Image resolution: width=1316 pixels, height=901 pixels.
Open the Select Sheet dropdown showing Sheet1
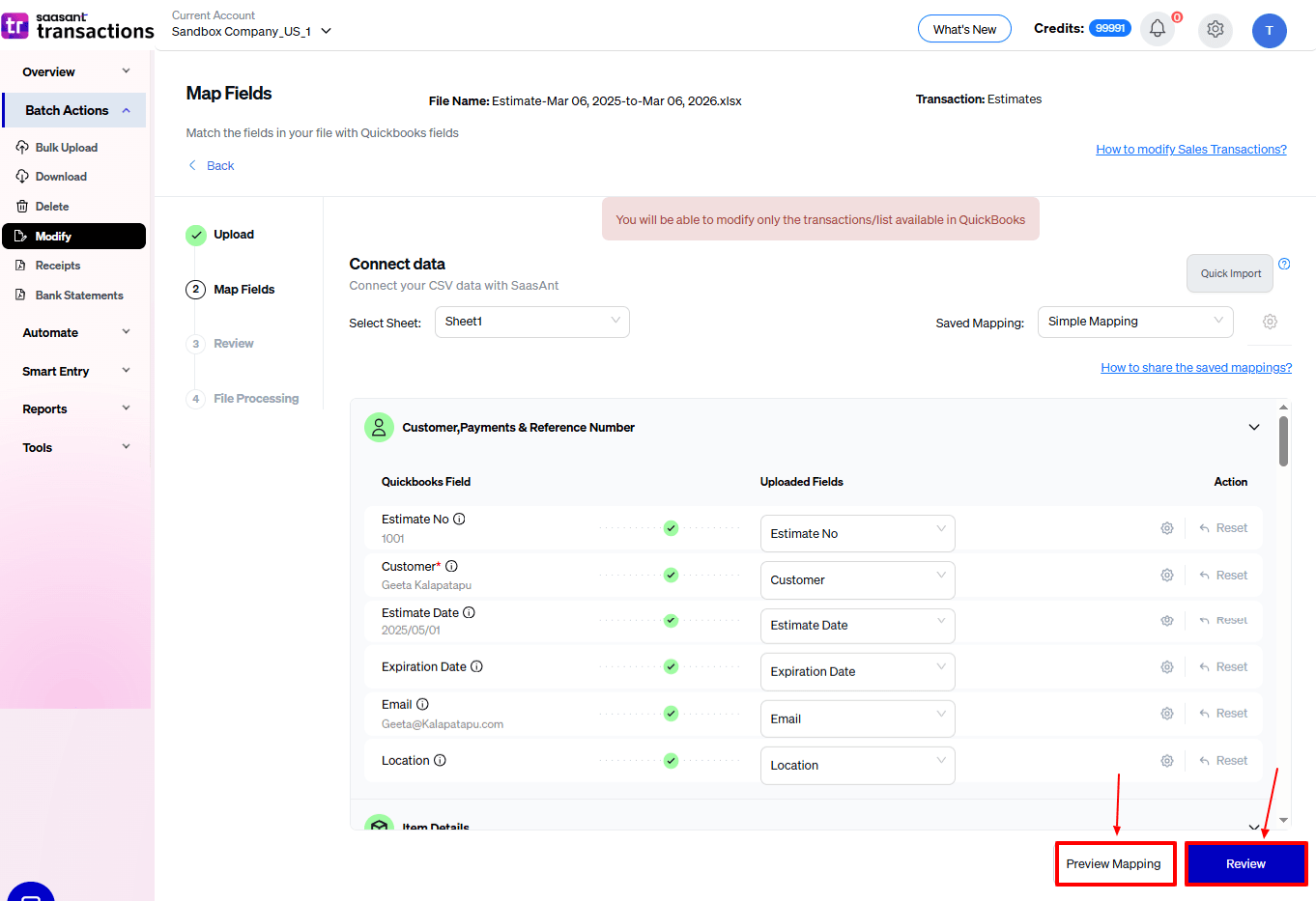click(531, 322)
